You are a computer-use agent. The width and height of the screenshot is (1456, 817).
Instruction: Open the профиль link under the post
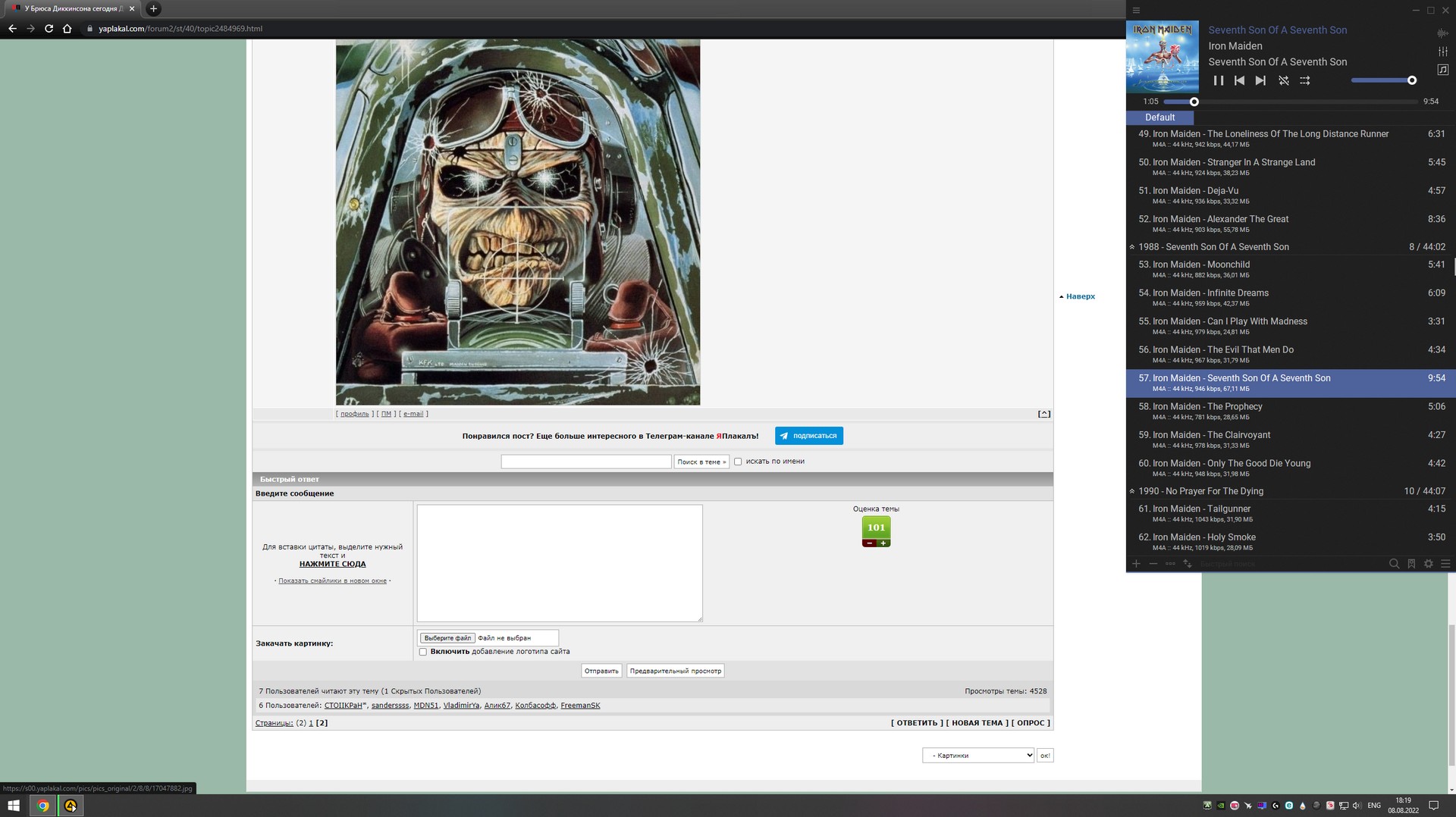point(355,414)
